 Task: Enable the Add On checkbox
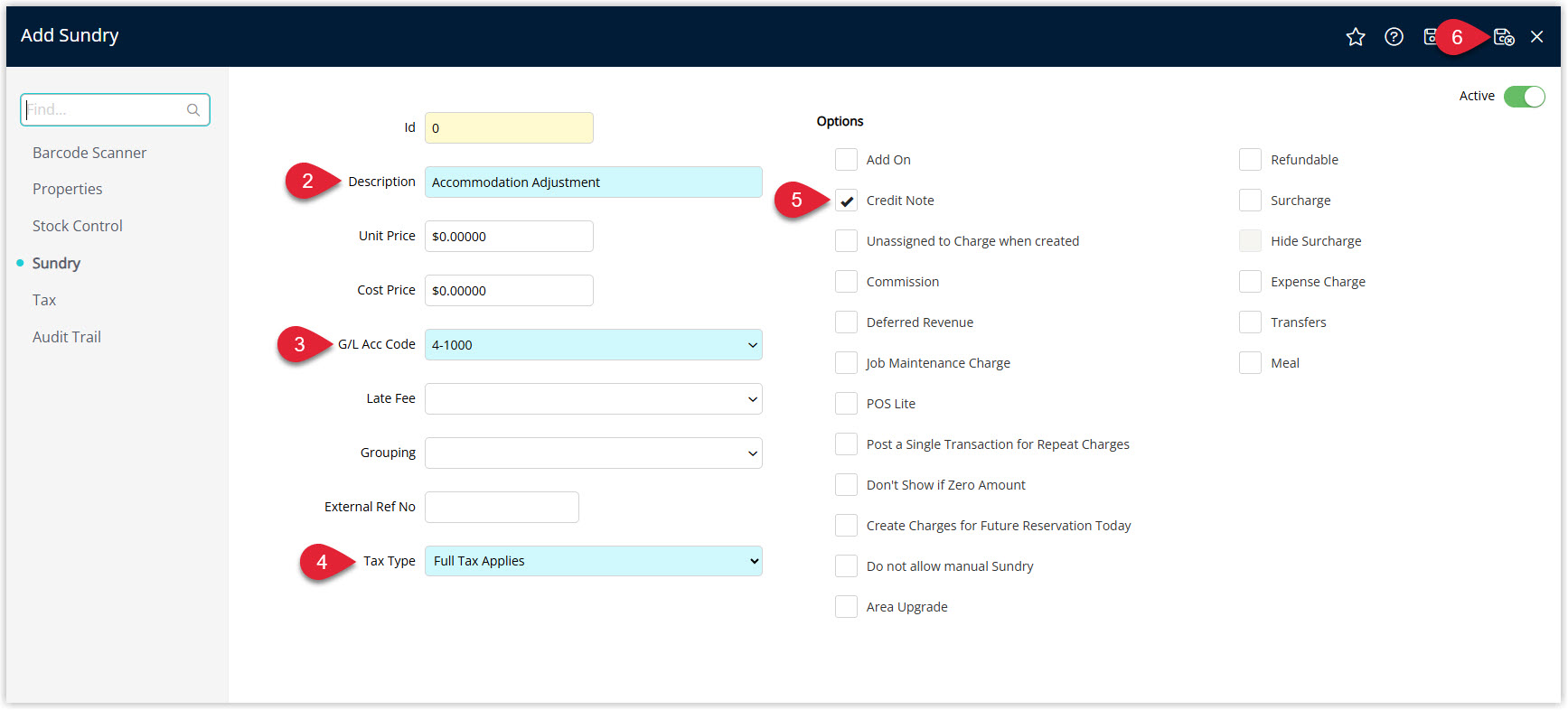click(846, 160)
